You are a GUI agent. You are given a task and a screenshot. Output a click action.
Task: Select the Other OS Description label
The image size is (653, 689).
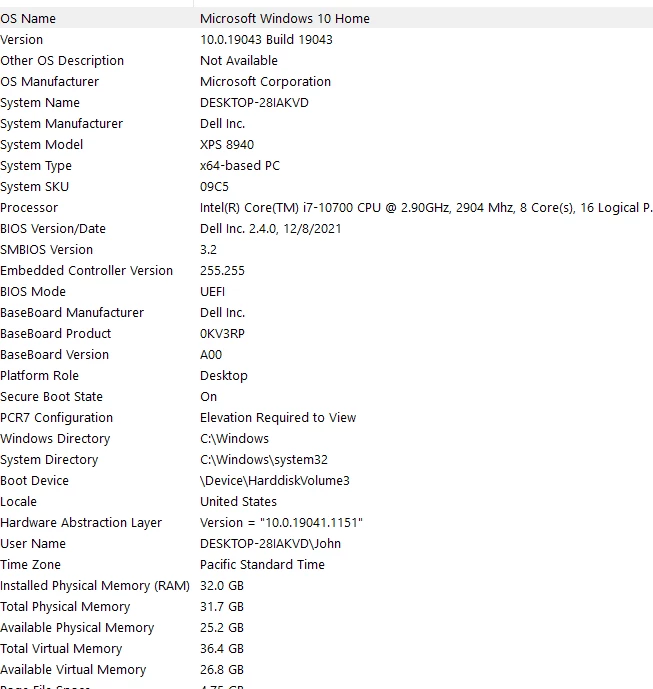[x=62, y=61]
